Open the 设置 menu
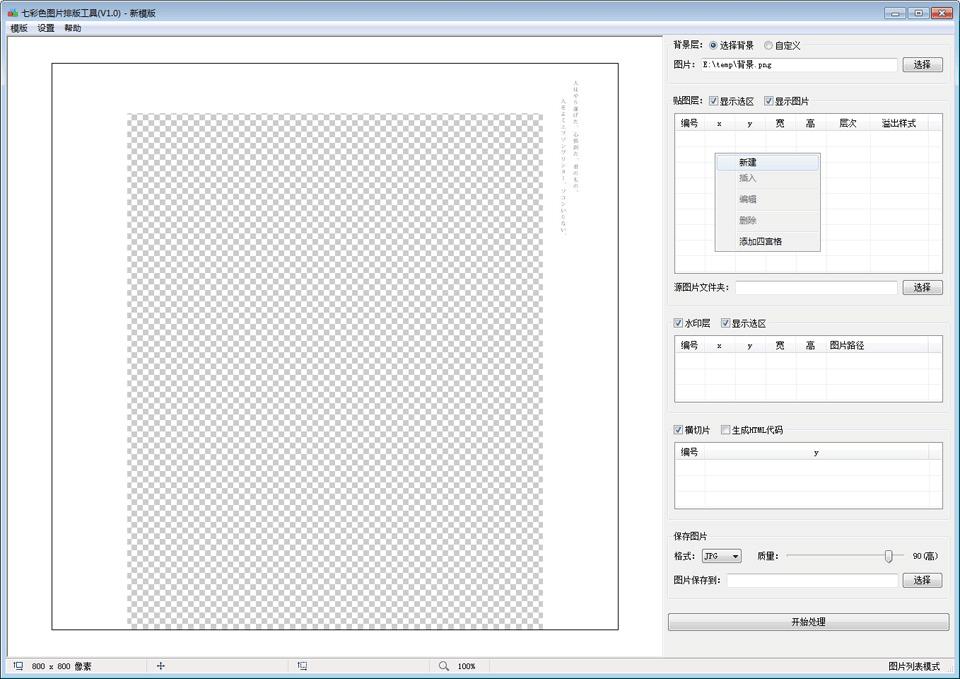960x679 pixels. pos(46,29)
